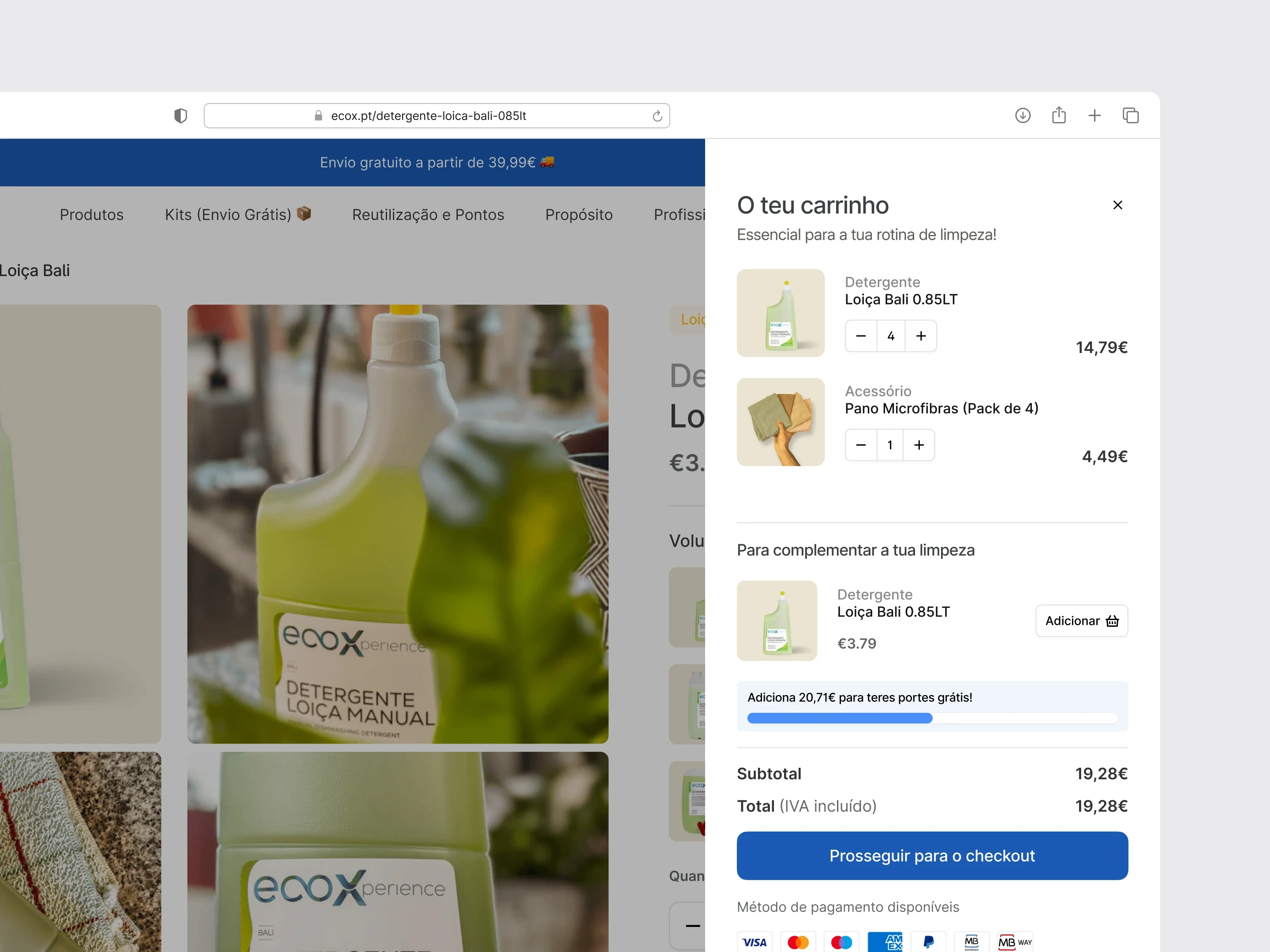
Task: Go to Reutilização e Pontos page
Action: 428,215
